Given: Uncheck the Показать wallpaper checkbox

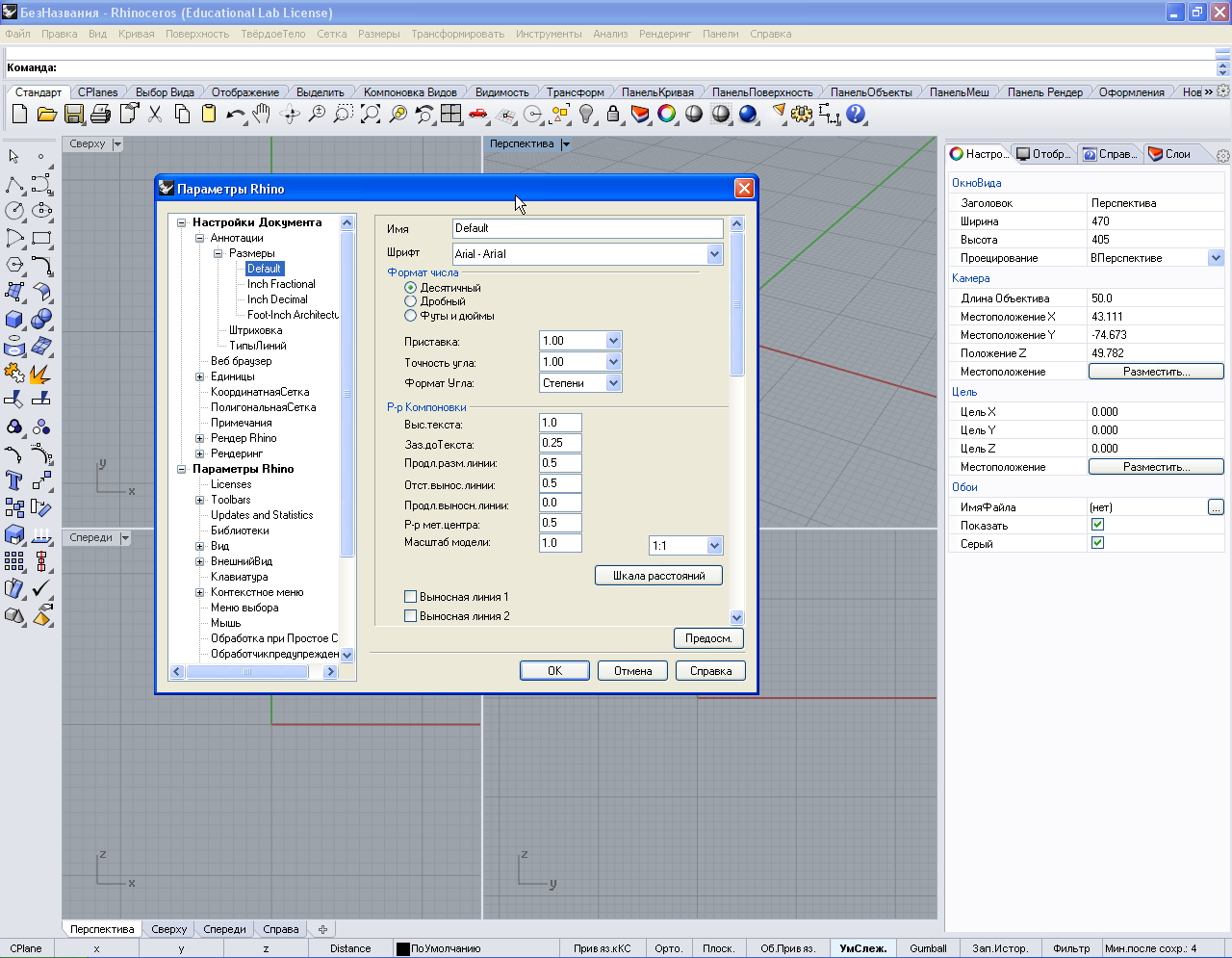Looking at the screenshot, I should pos(1097,525).
